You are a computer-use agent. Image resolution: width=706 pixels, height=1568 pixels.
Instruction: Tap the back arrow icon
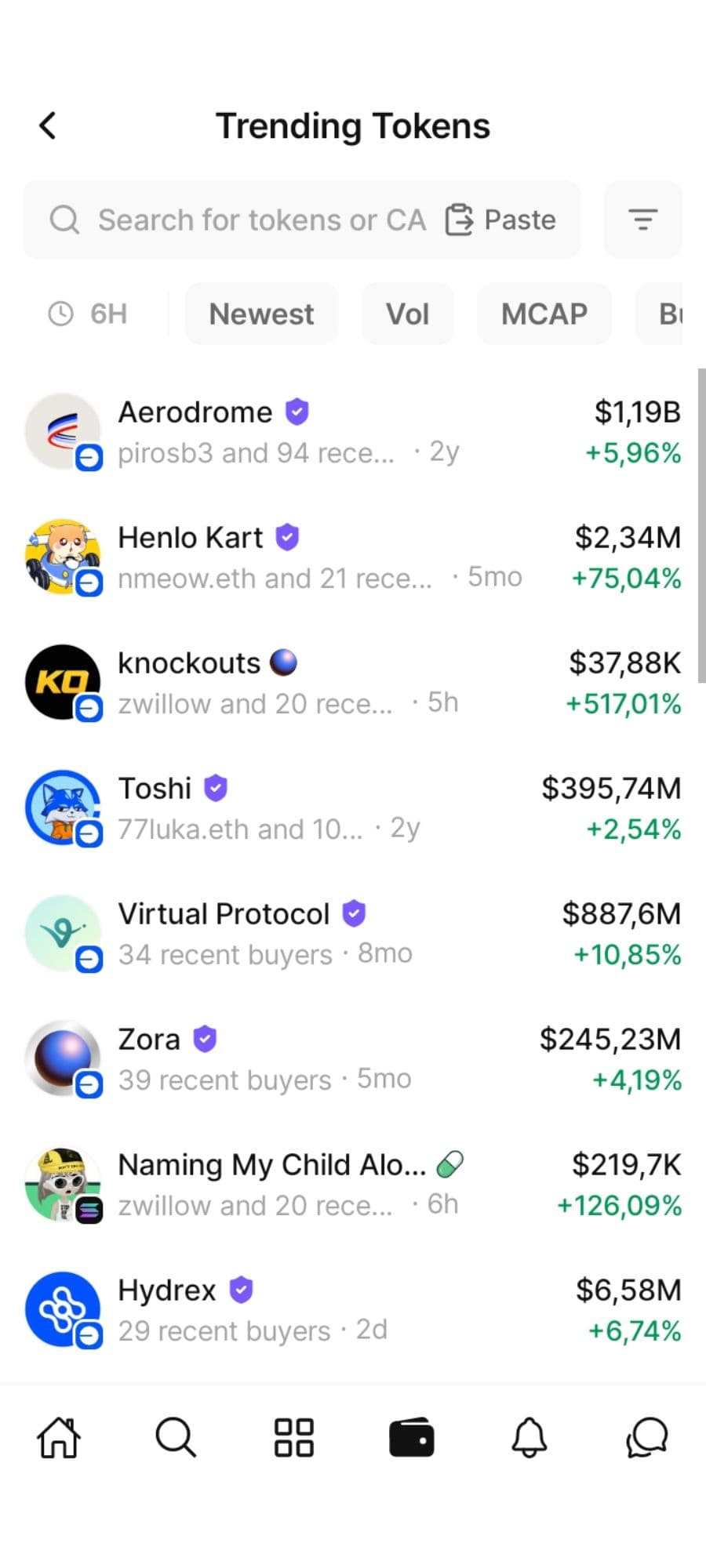pos(48,125)
